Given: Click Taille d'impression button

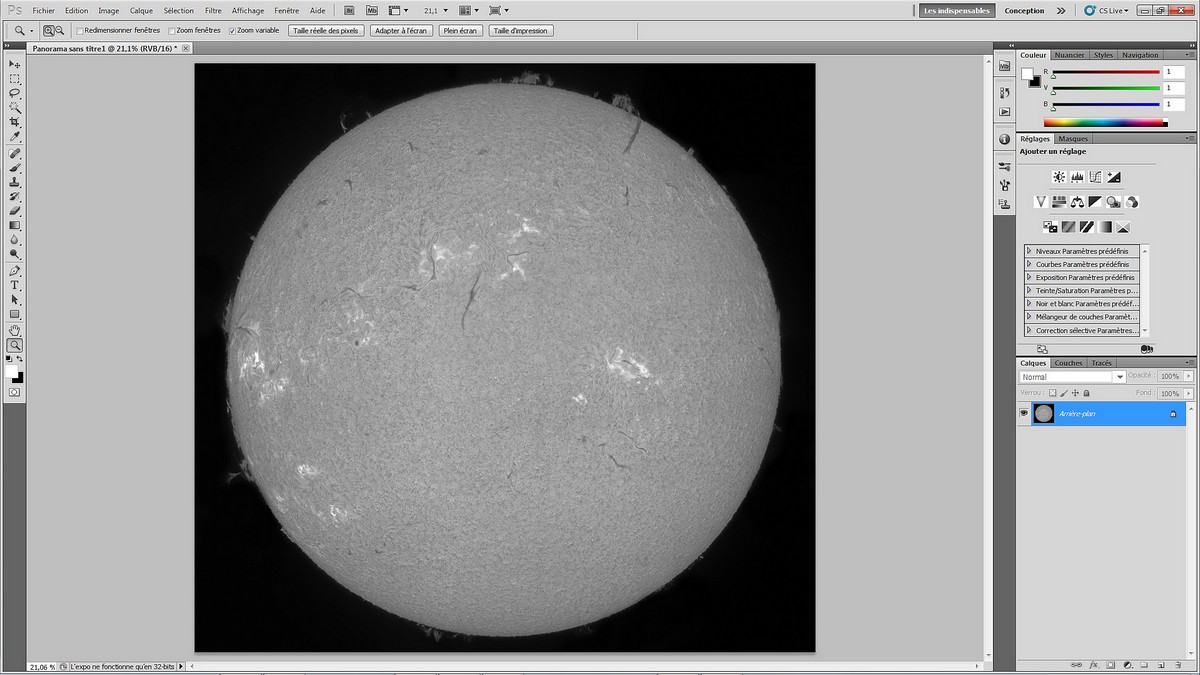Looking at the screenshot, I should pyautogui.click(x=521, y=31).
